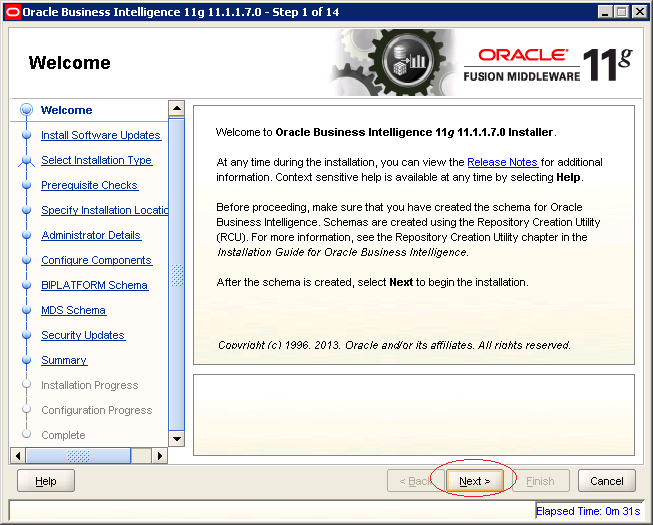
Task: Go to Summary step
Action: [x=64, y=360]
